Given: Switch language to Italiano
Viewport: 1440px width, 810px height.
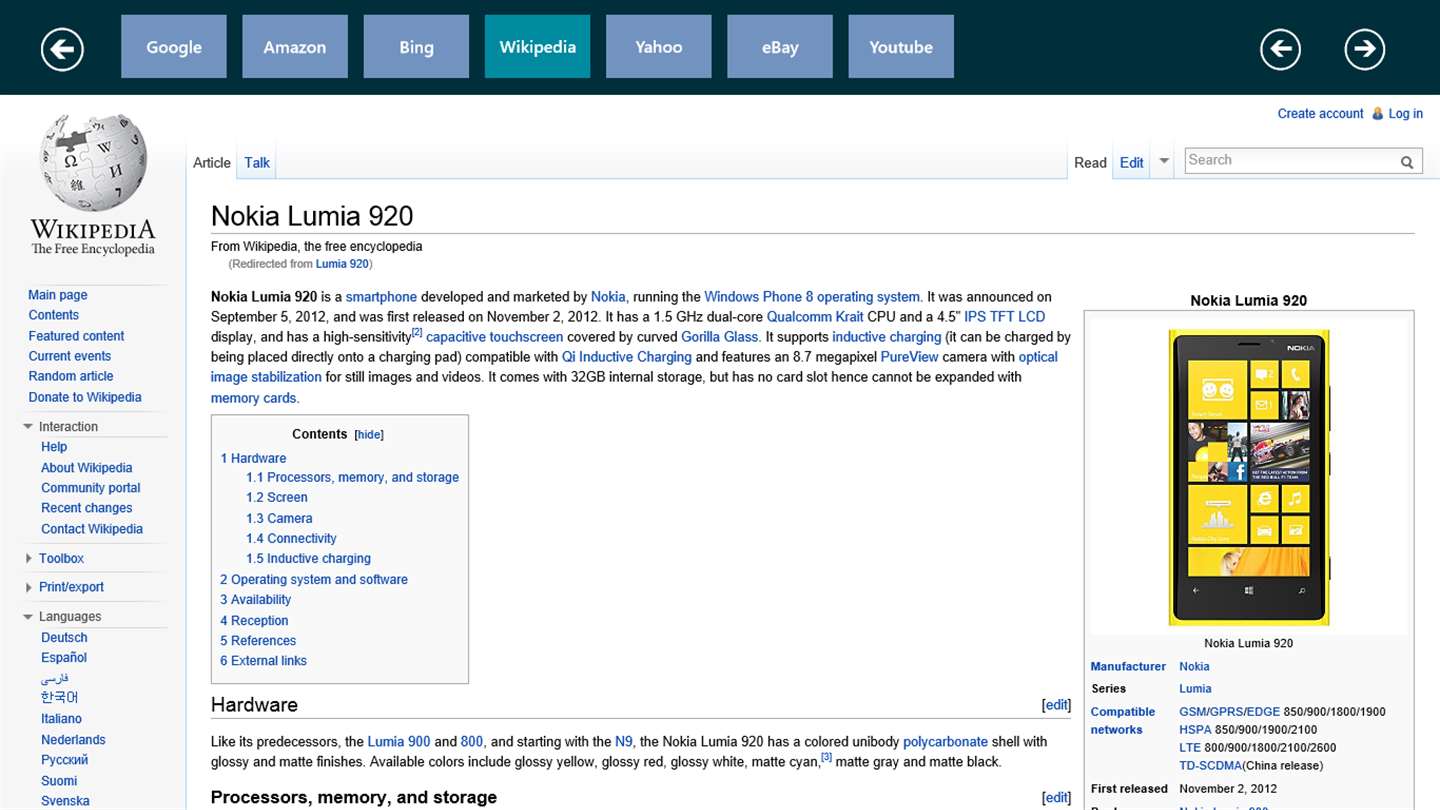Looking at the screenshot, I should pos(62,719).
